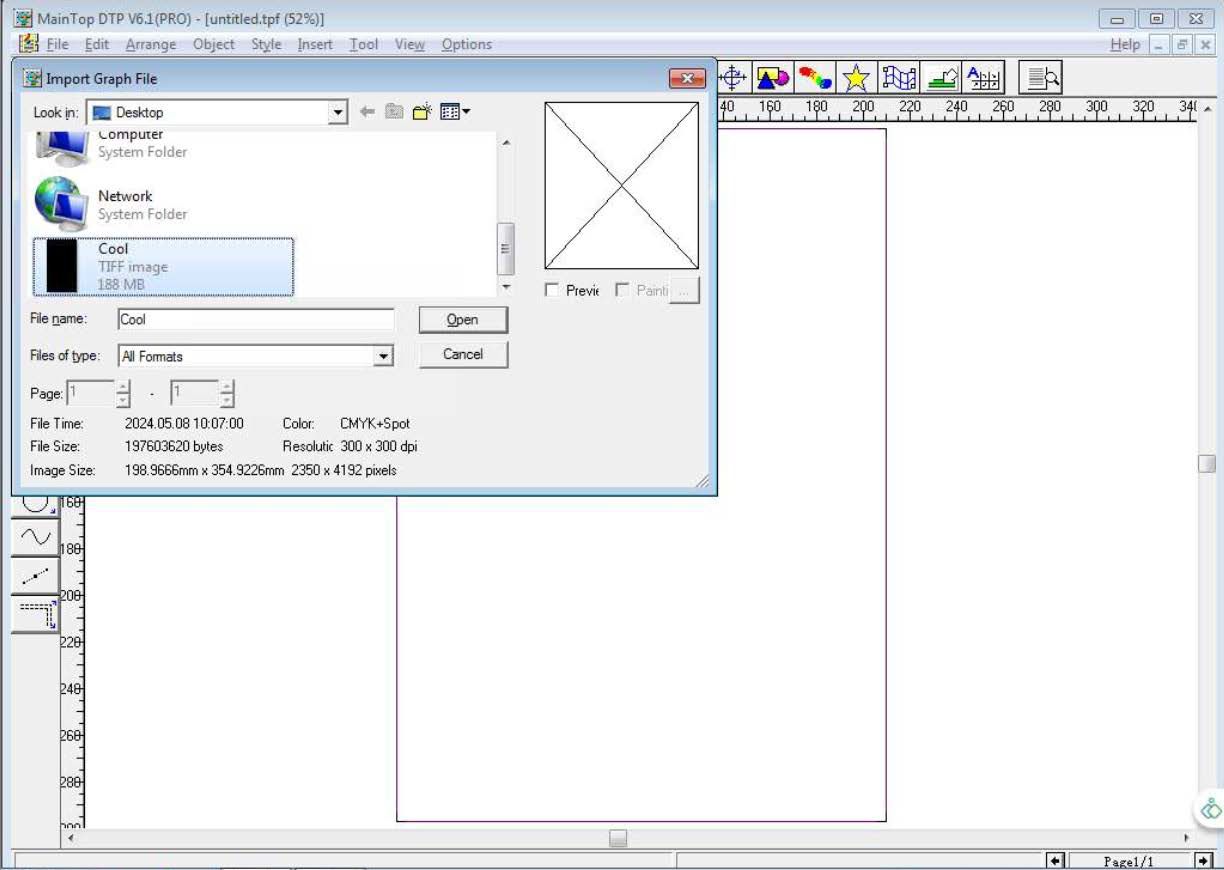Screen dimensions: 1224x870
Task: Open the Style menu
Action: coord(266,44)
